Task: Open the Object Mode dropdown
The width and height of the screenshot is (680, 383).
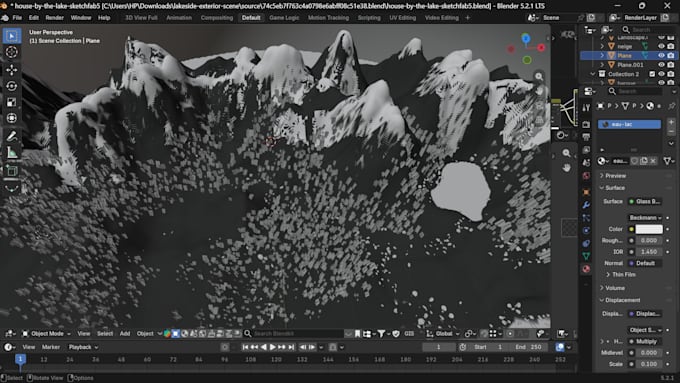Action: point(46,334)
